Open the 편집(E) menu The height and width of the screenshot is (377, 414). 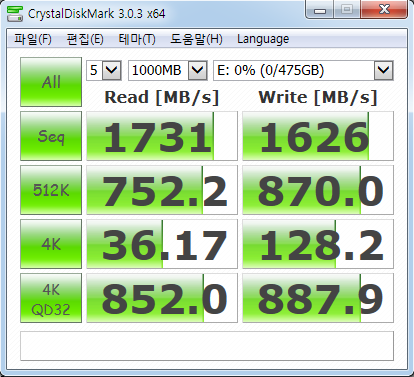85,39
